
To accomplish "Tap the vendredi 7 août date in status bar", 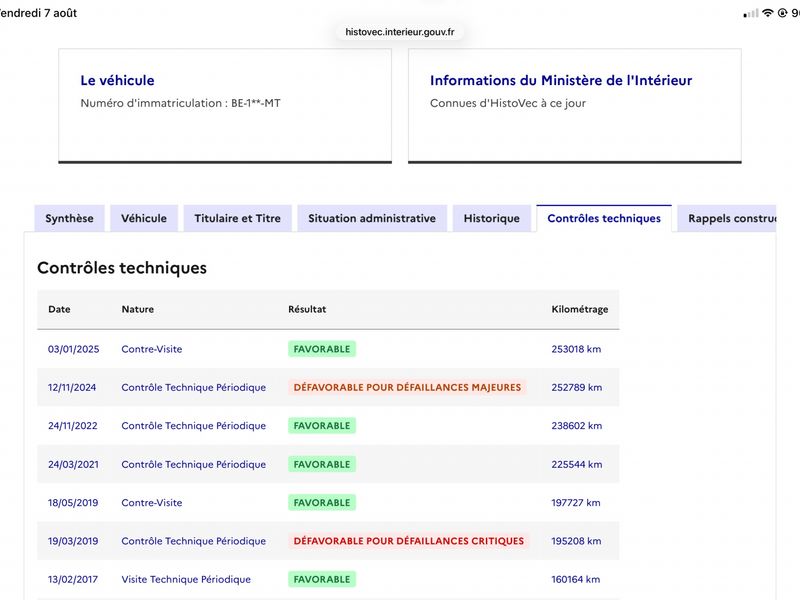I will [x=38, y=13].
